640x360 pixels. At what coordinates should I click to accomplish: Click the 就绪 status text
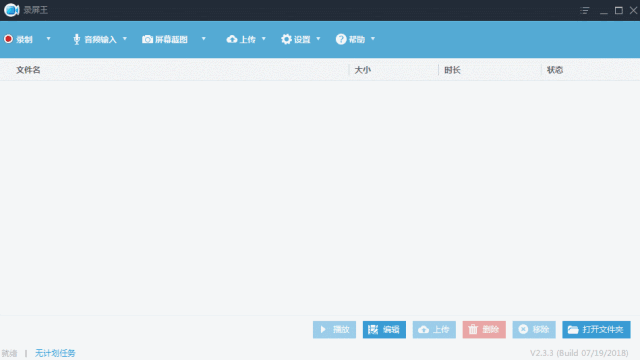(x=9, y=353)
